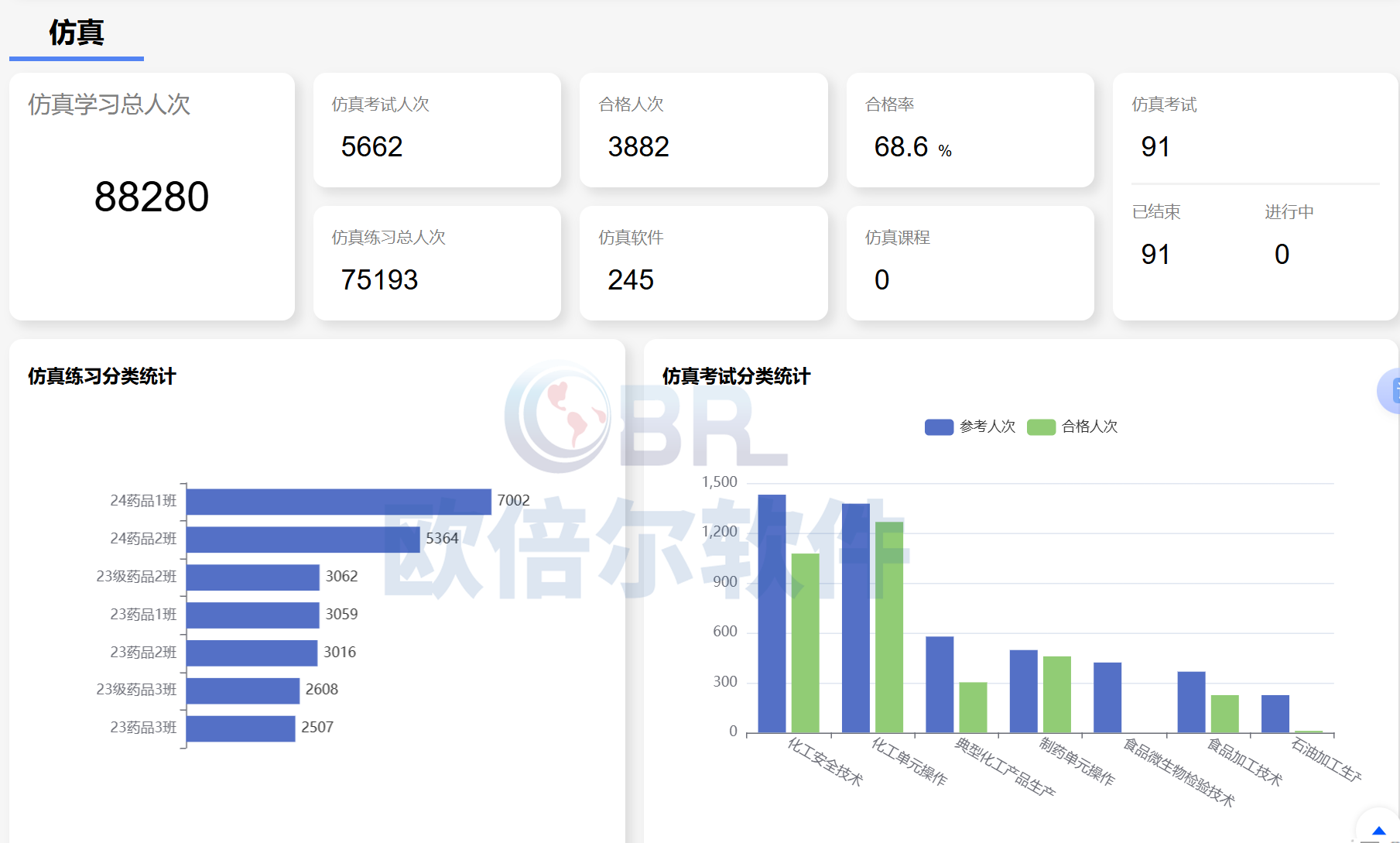This screenshot has width=1400, height=843.
Task: Click the blue 食品微生物检验技术 bar
Action: tap(1107, 697)
